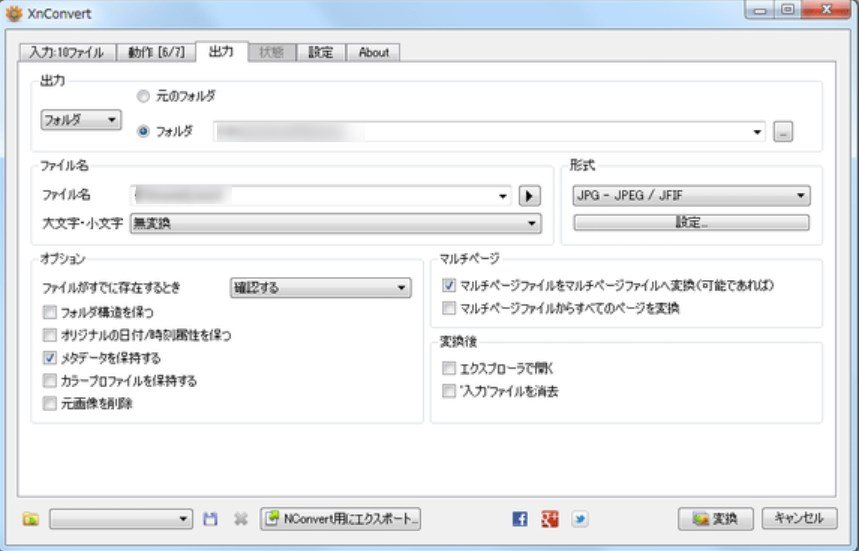Screen dimensions: 859x551
Task: Enable オリジナルの日付/時刻属性を保つ checkbox
Action: [x=50, y=335]
